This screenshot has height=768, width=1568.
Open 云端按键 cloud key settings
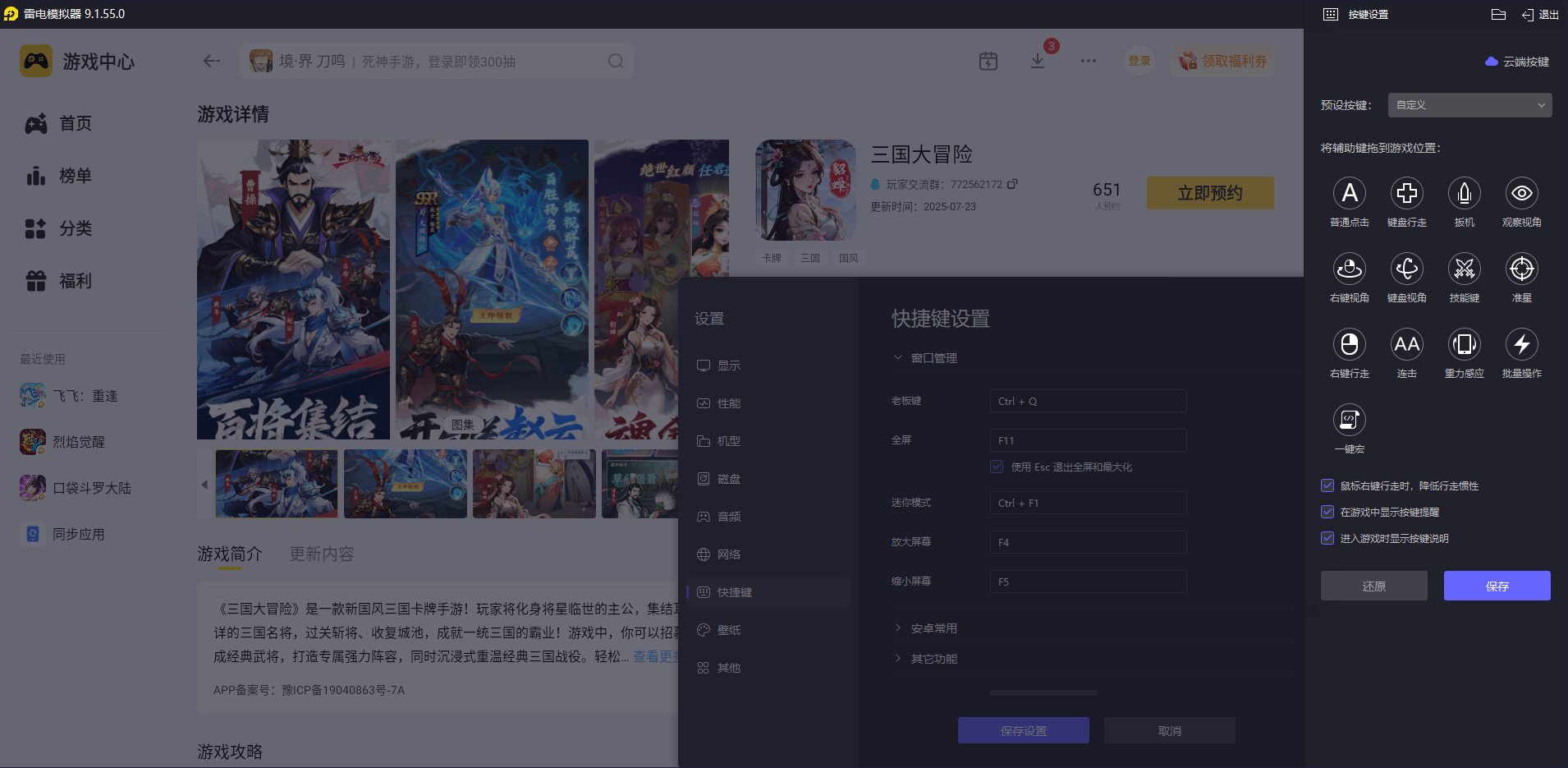(1517, 61)
